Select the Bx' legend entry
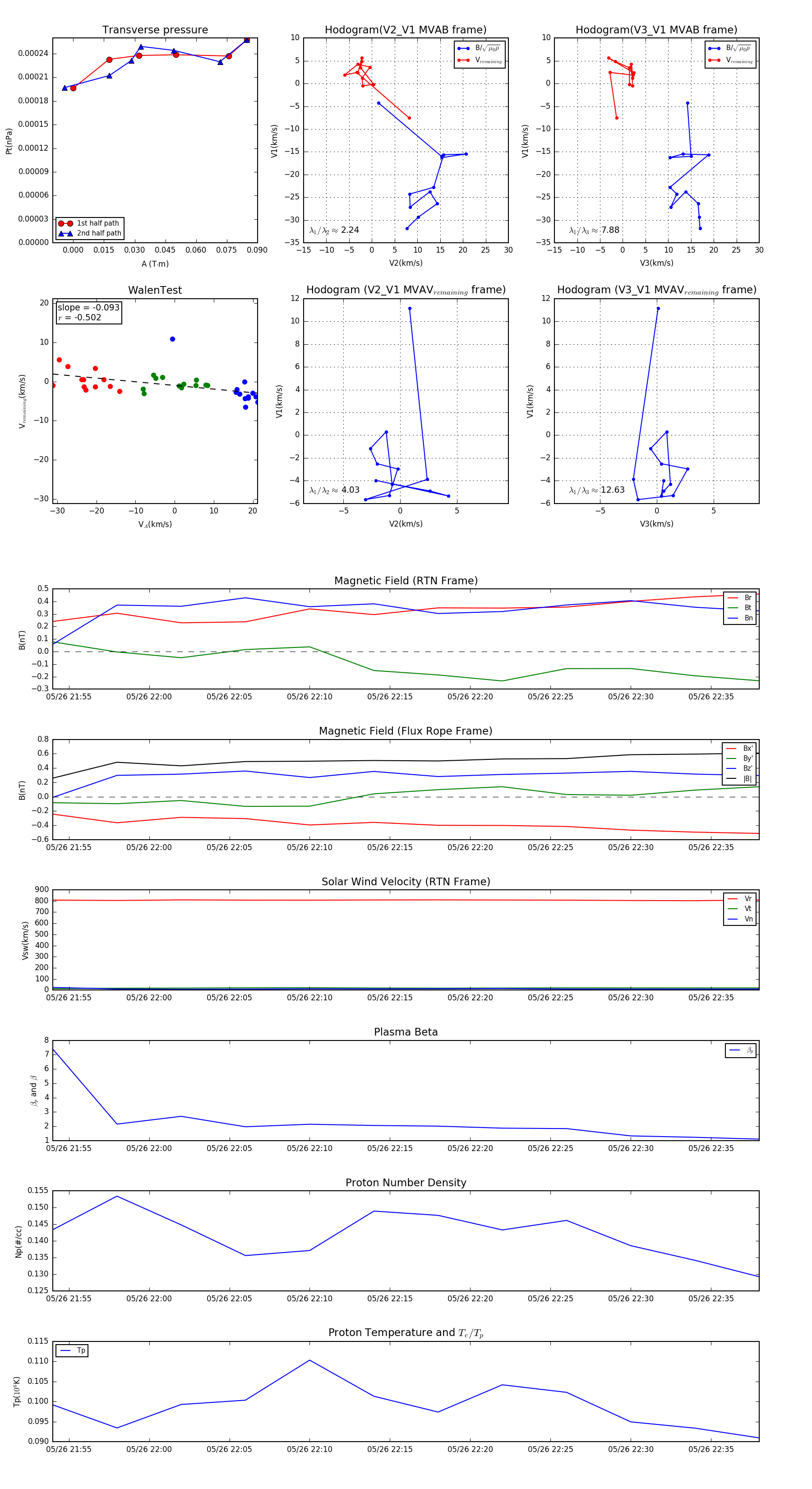The width and height of the screenshot is (812, 1489). click(x=739, y=749)
